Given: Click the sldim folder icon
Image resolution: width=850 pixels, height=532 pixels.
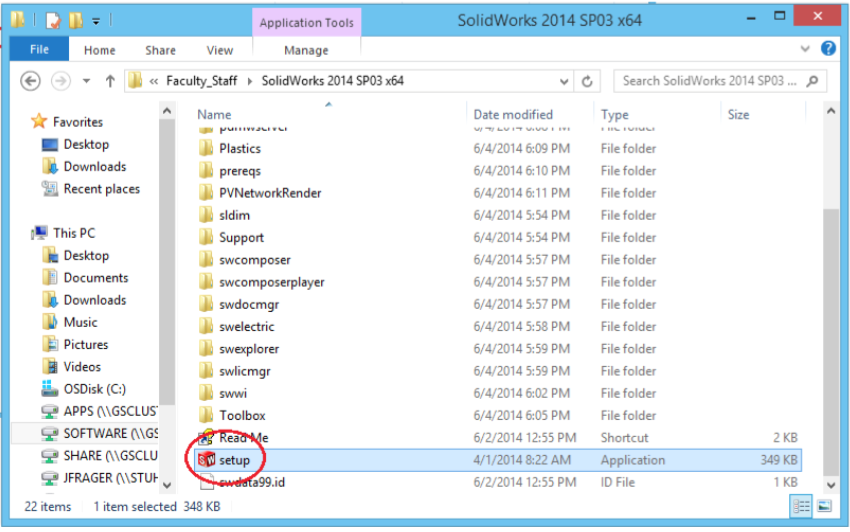Looking at the screenshot, I should click(205, 215).
